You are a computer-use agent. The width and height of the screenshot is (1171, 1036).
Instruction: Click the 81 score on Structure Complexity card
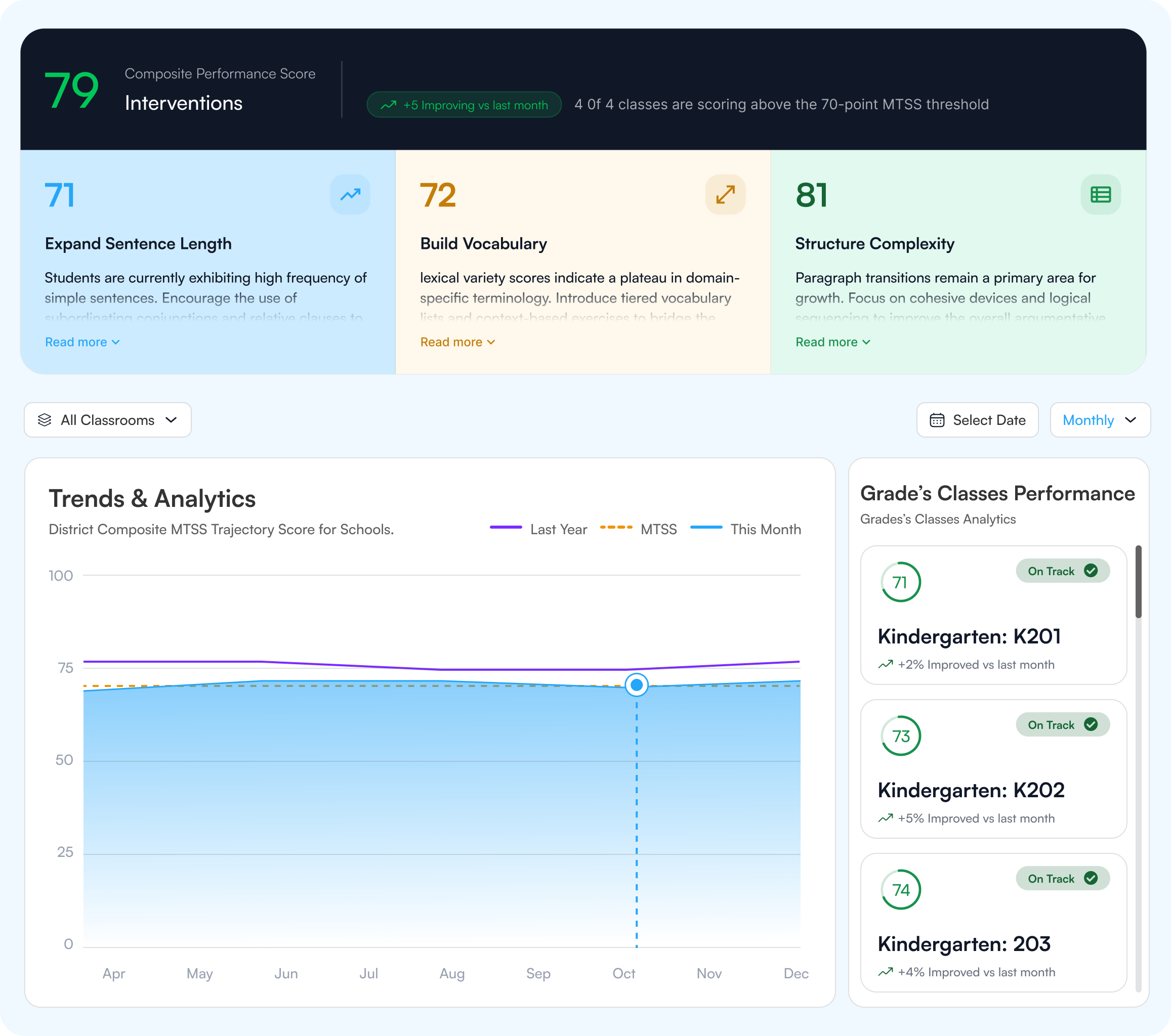click(811, 195)
